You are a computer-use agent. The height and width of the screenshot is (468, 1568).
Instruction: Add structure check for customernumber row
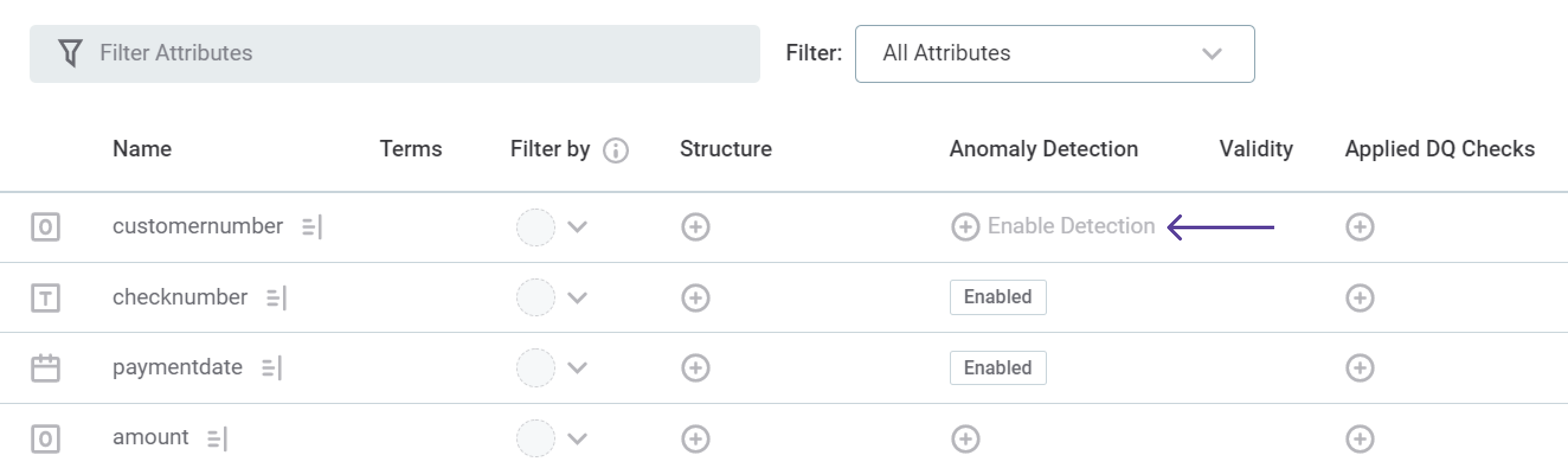[x=695, y=227]
